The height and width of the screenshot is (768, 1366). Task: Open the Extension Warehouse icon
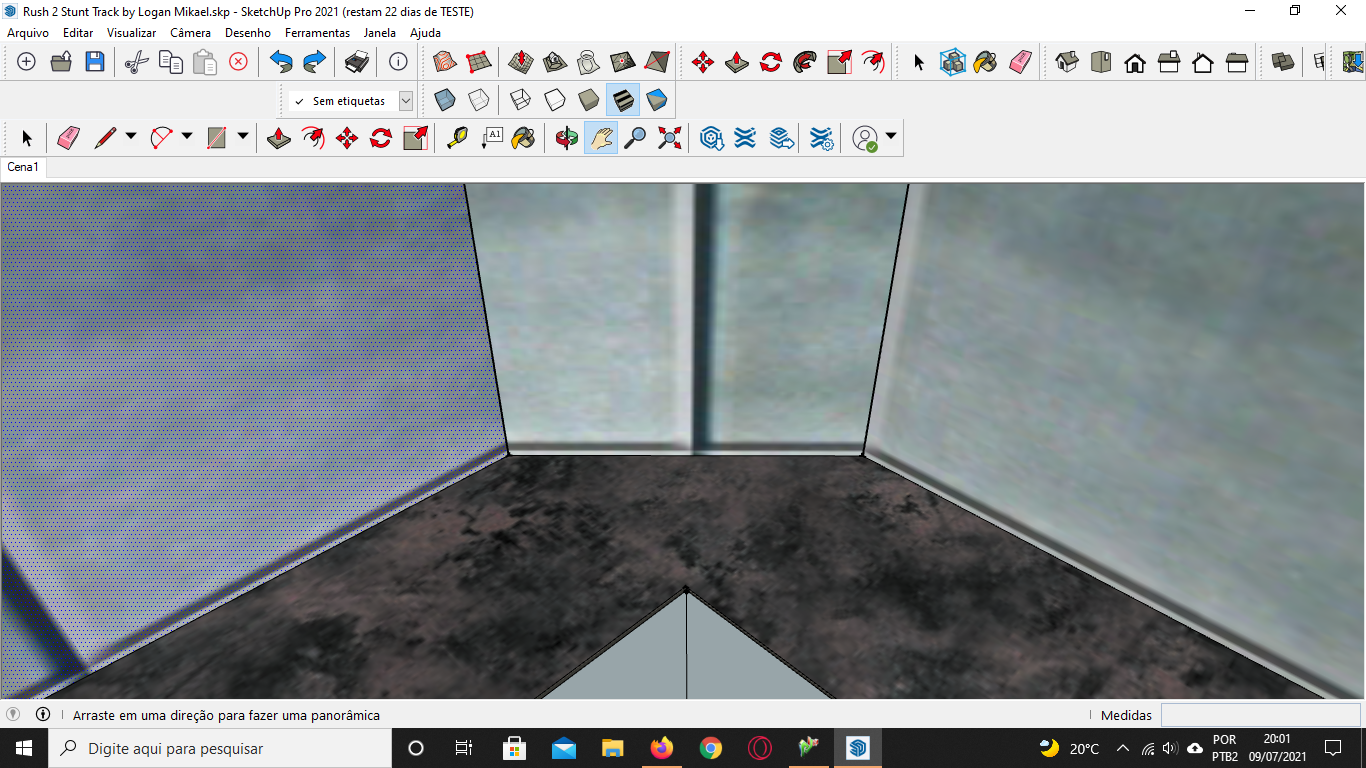tap(745, 138)
